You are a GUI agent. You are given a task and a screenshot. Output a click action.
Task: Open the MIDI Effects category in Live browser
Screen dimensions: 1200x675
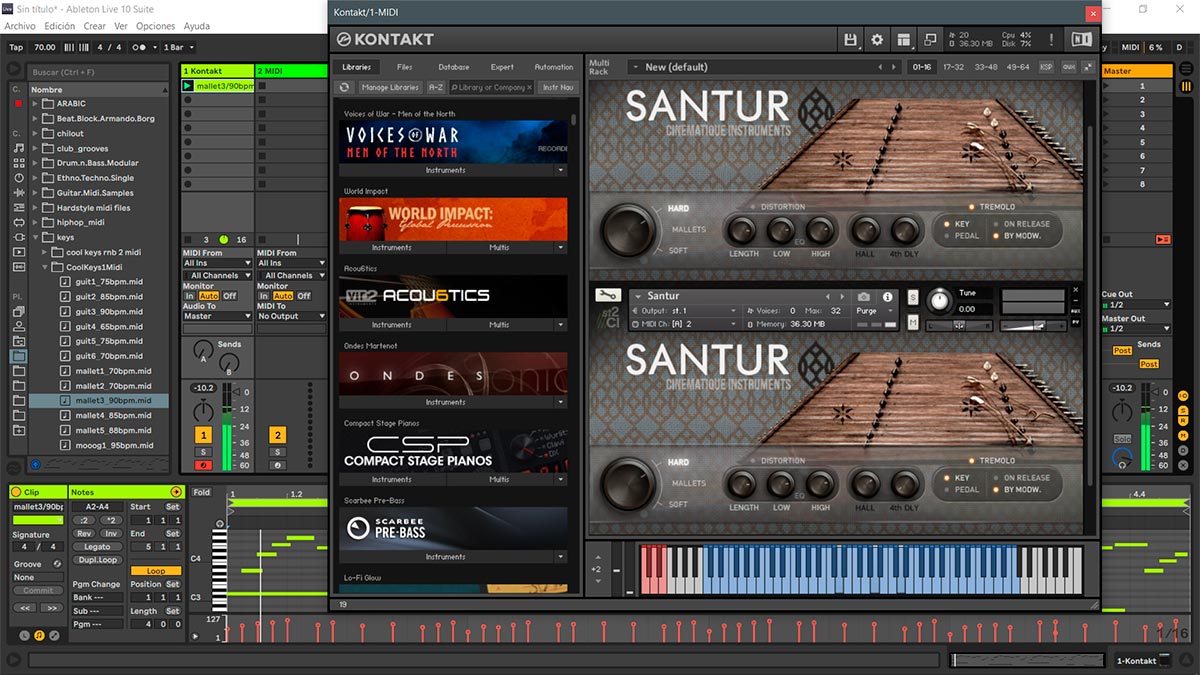tap(19, 207)
